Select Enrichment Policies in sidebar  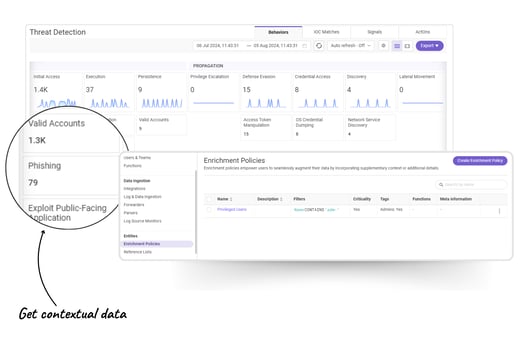tap(157, 244)
